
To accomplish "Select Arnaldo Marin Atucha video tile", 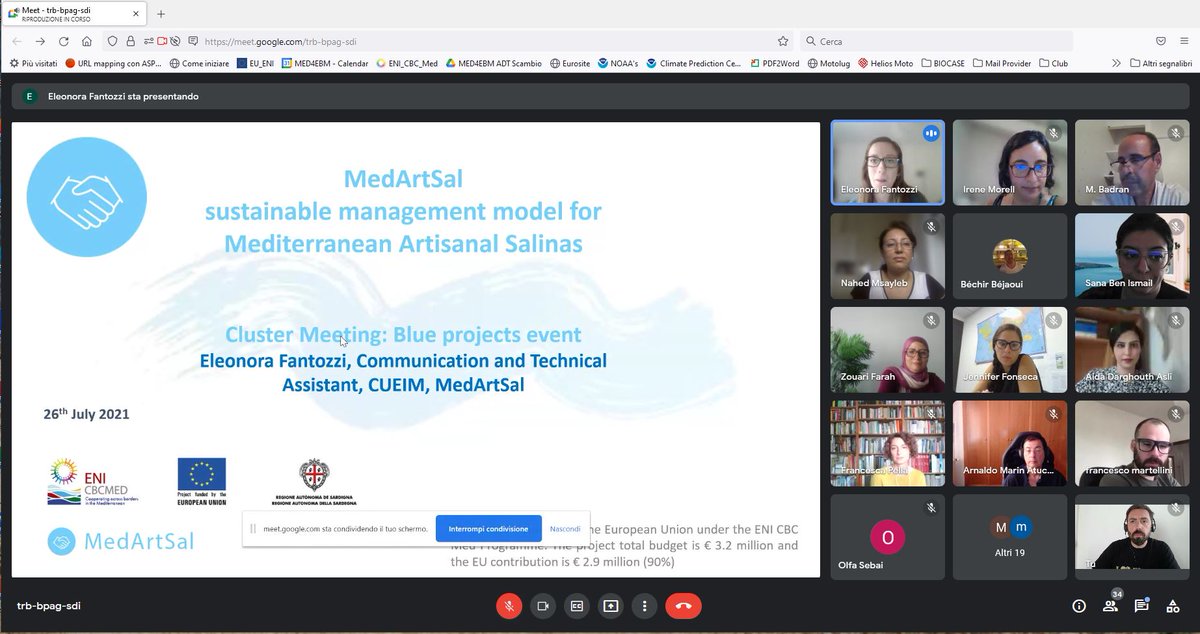I will coord(1010,443).
